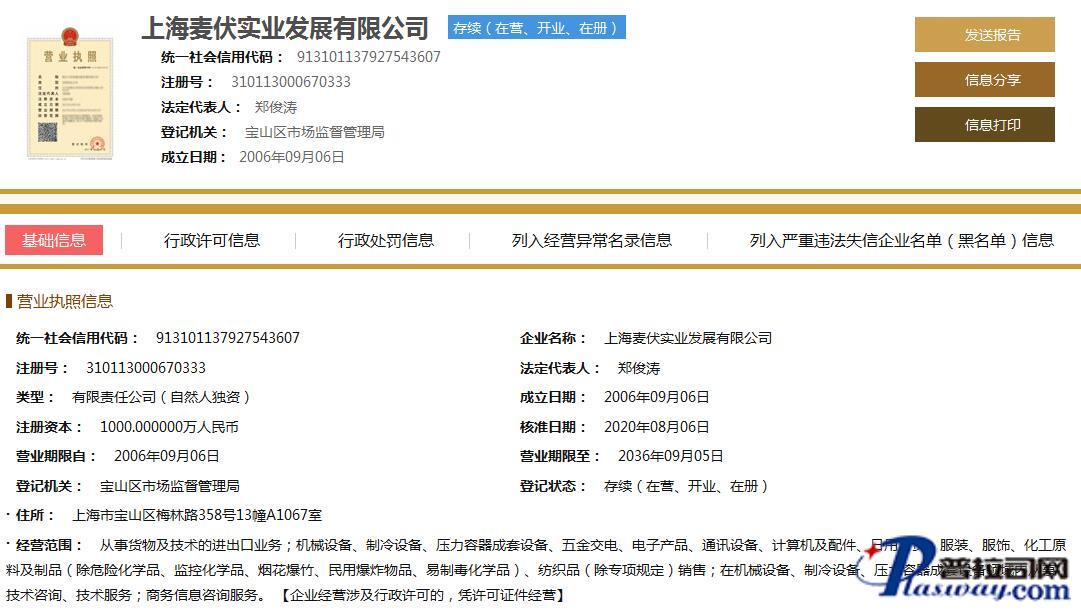Switch to the 行政许可信息 tab

(x=212, y=240)
